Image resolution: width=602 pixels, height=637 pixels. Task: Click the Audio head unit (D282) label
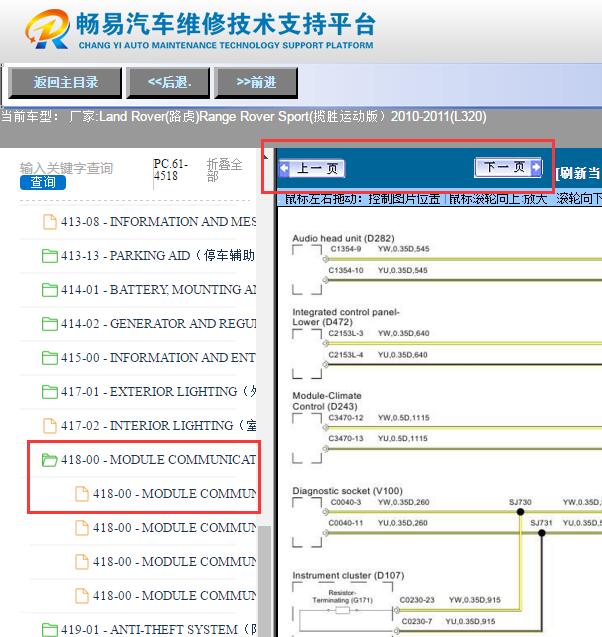pyautogui.click(x=343, y=238)
